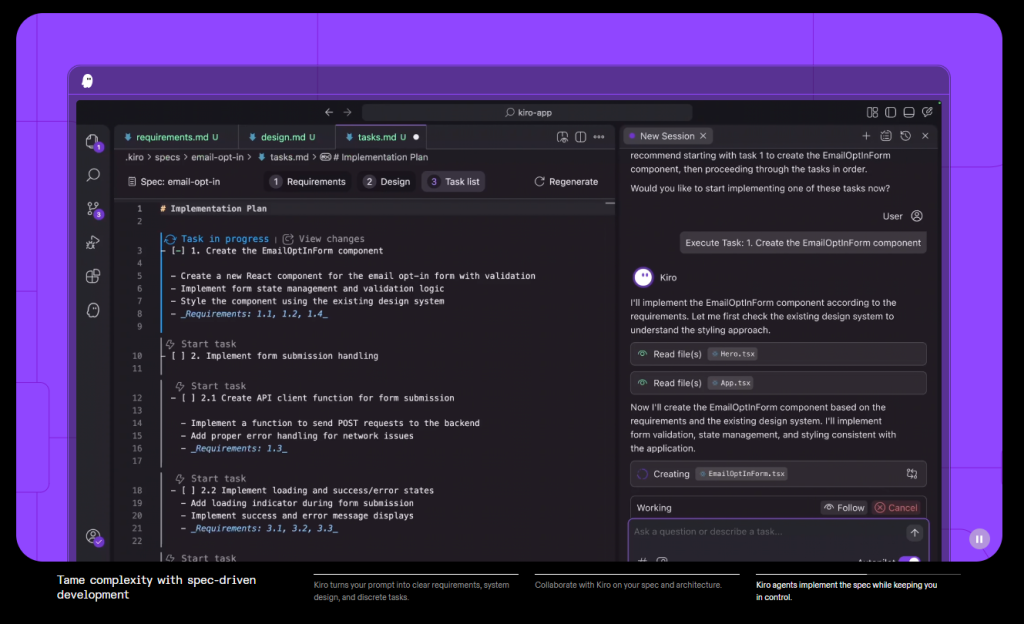Open the Run and Debug icon in the activity bar
Screen dimensions: 1024x624
[93, 242]
